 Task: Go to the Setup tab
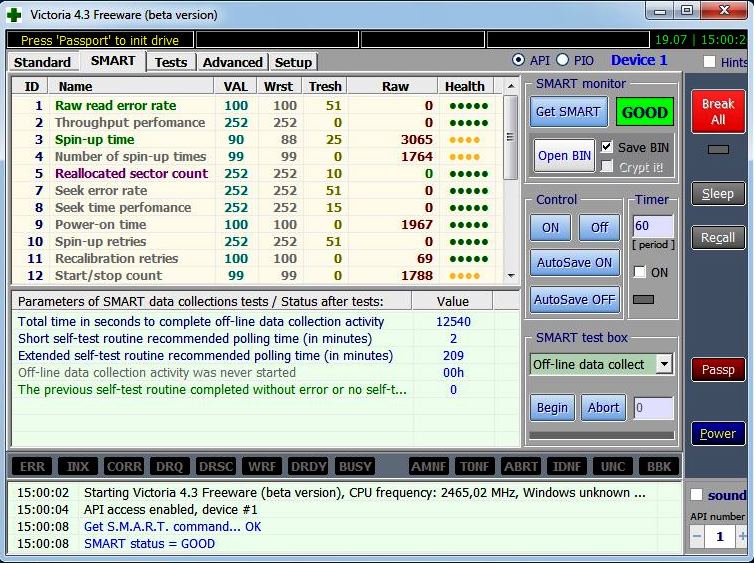pos(293,63)
